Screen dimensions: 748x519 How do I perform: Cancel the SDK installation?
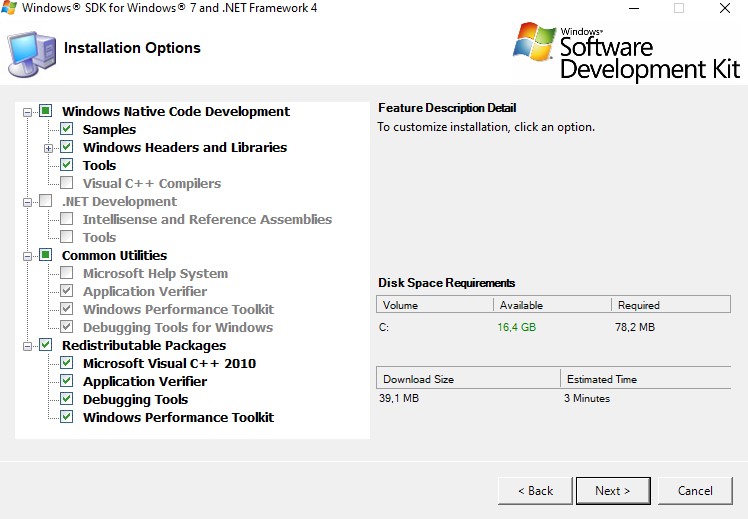click(x=695, y=491)
